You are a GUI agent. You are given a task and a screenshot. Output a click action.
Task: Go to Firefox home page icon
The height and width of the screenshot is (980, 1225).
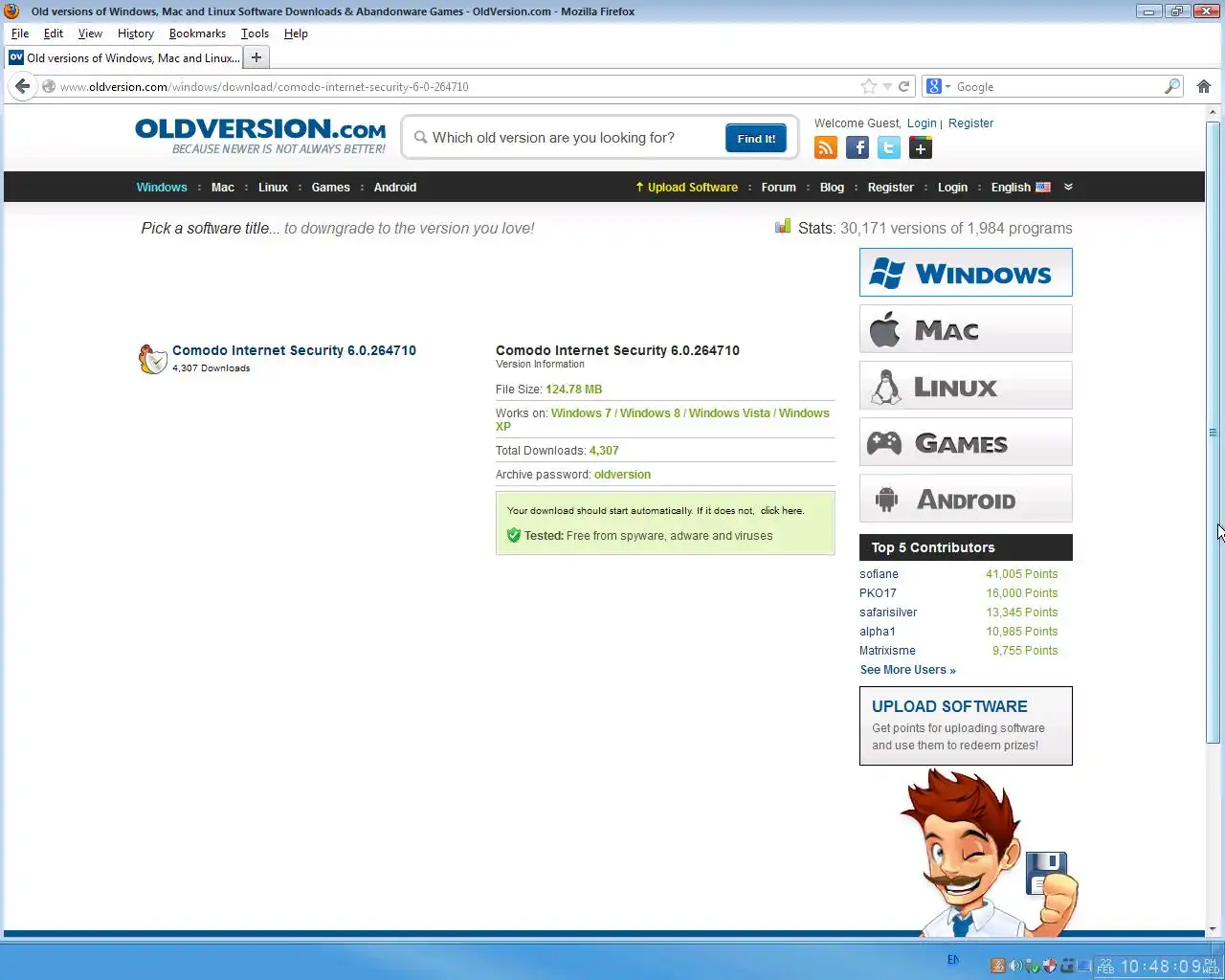click(x=1204, y=86)
